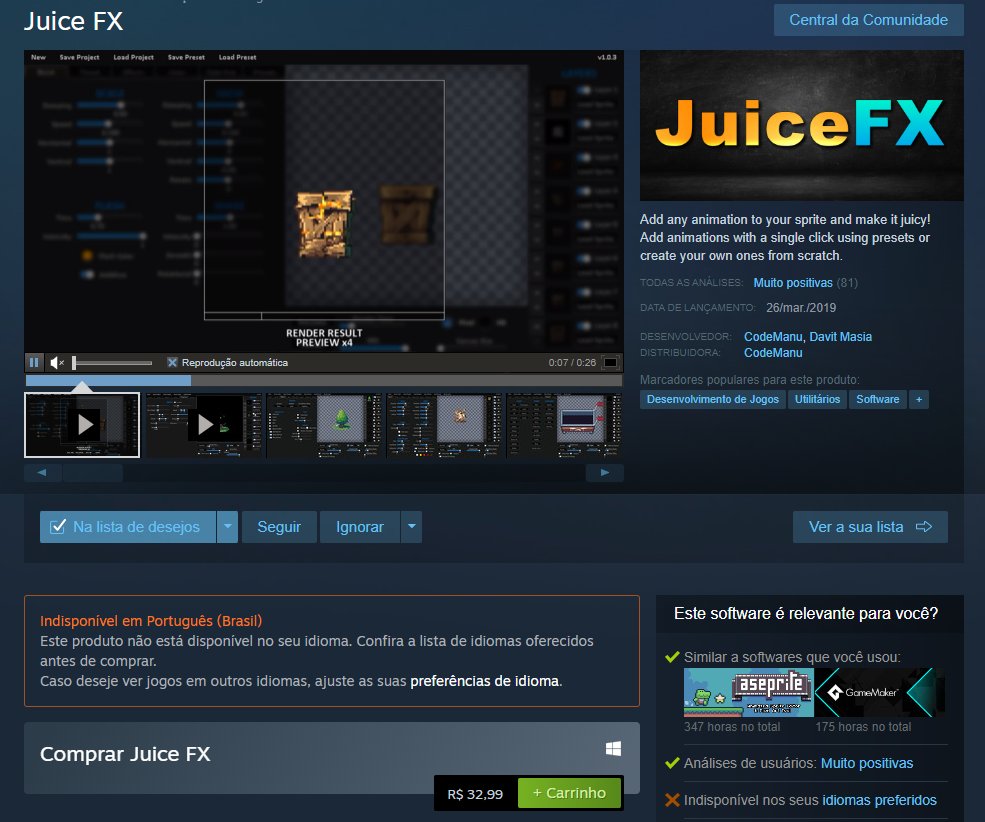Click Load Preset in the video
Viewport: 985px width, 822px height.
point(237,57)
